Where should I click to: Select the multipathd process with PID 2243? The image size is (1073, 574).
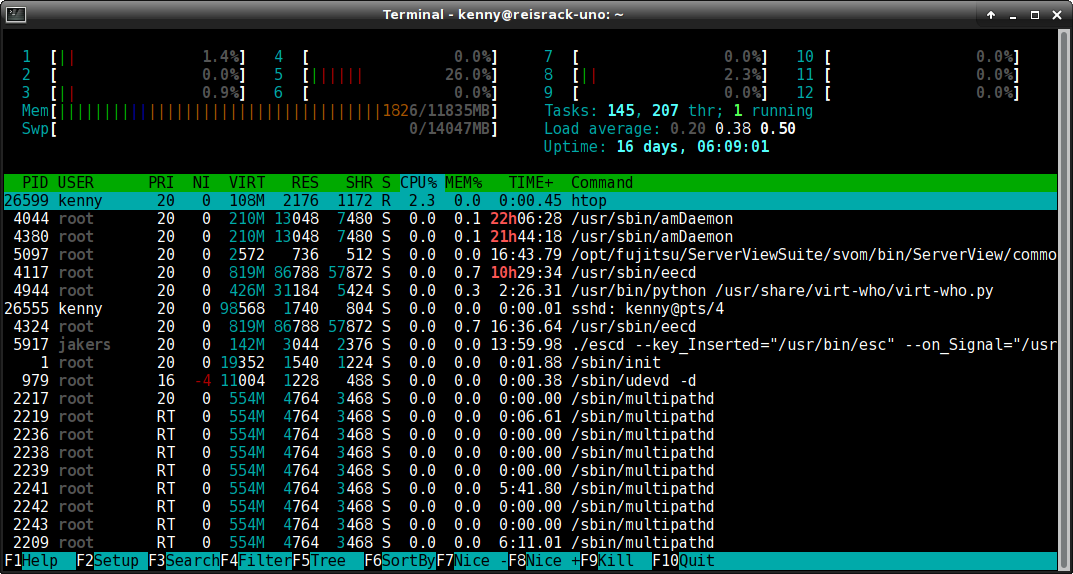click(530, 524)
